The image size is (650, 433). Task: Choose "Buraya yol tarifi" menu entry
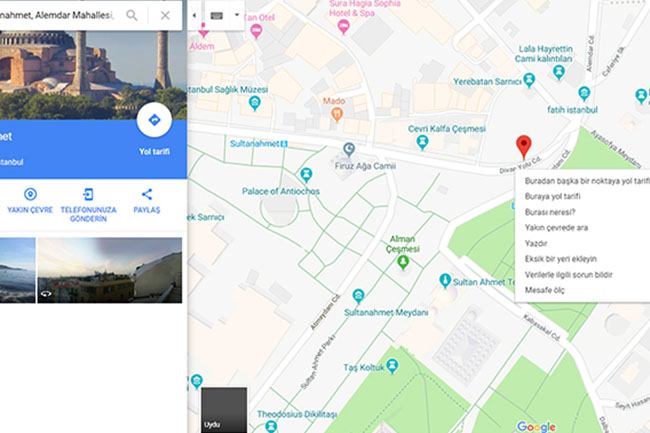click(x=552, y=196)
